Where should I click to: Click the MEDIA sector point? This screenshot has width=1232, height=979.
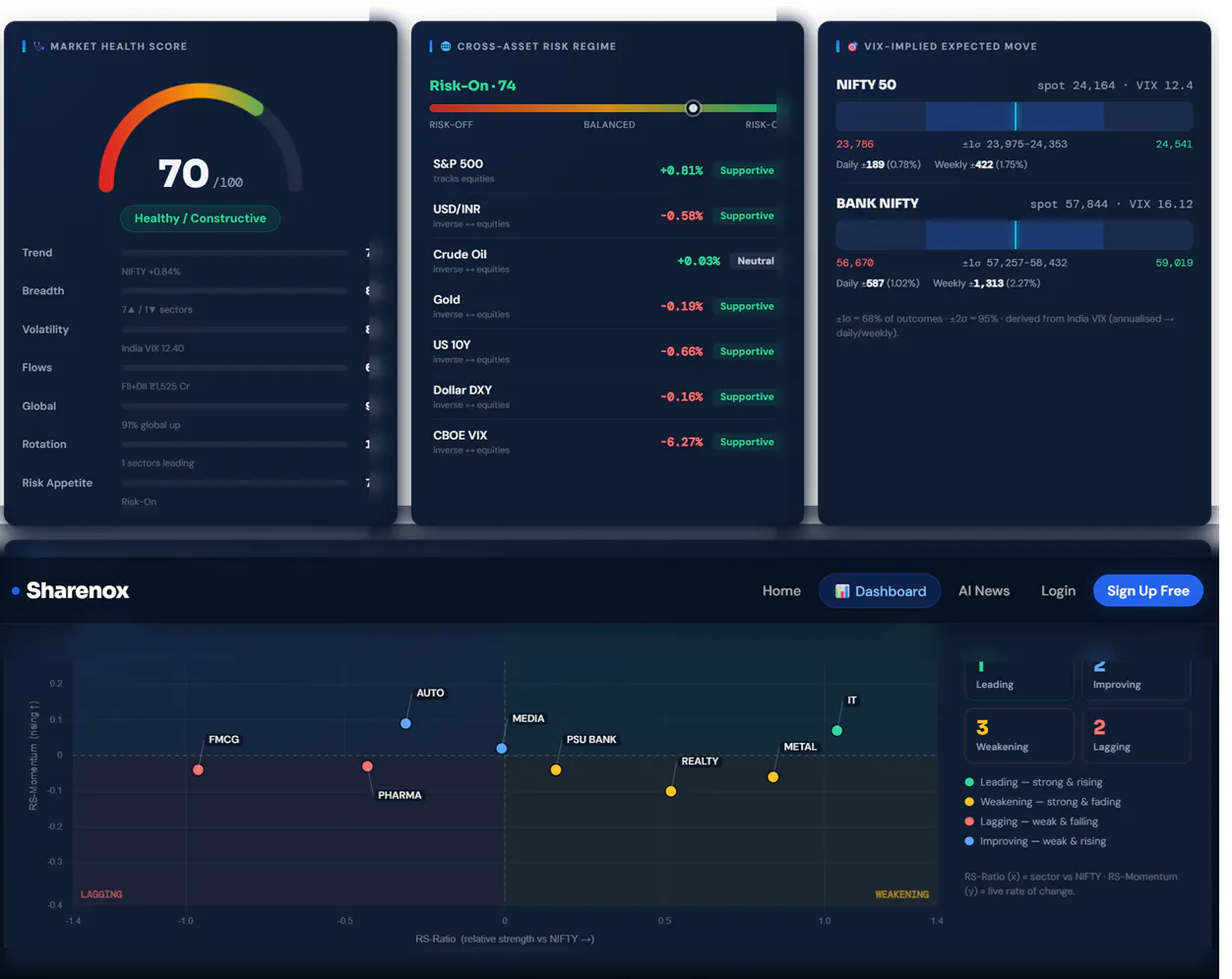pyautogui.click(x=502, y=749)
